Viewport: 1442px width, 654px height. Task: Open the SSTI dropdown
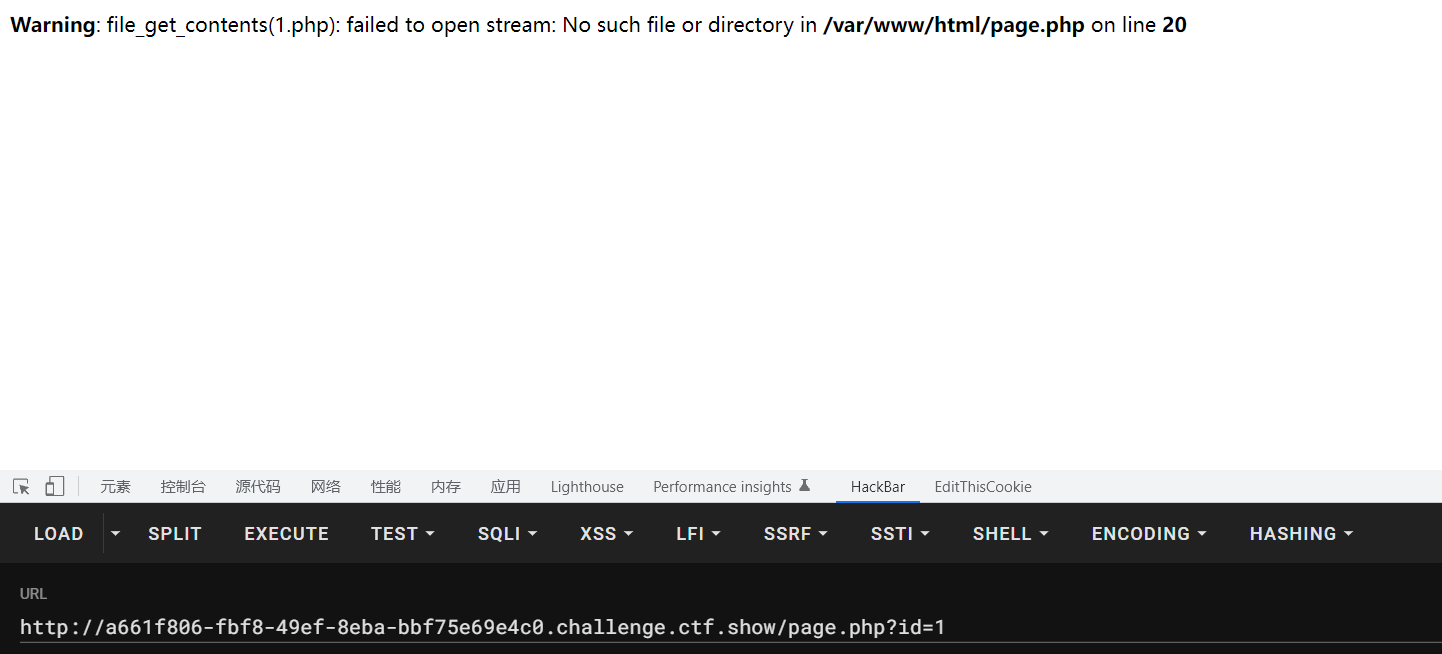[x=900, y=534]
